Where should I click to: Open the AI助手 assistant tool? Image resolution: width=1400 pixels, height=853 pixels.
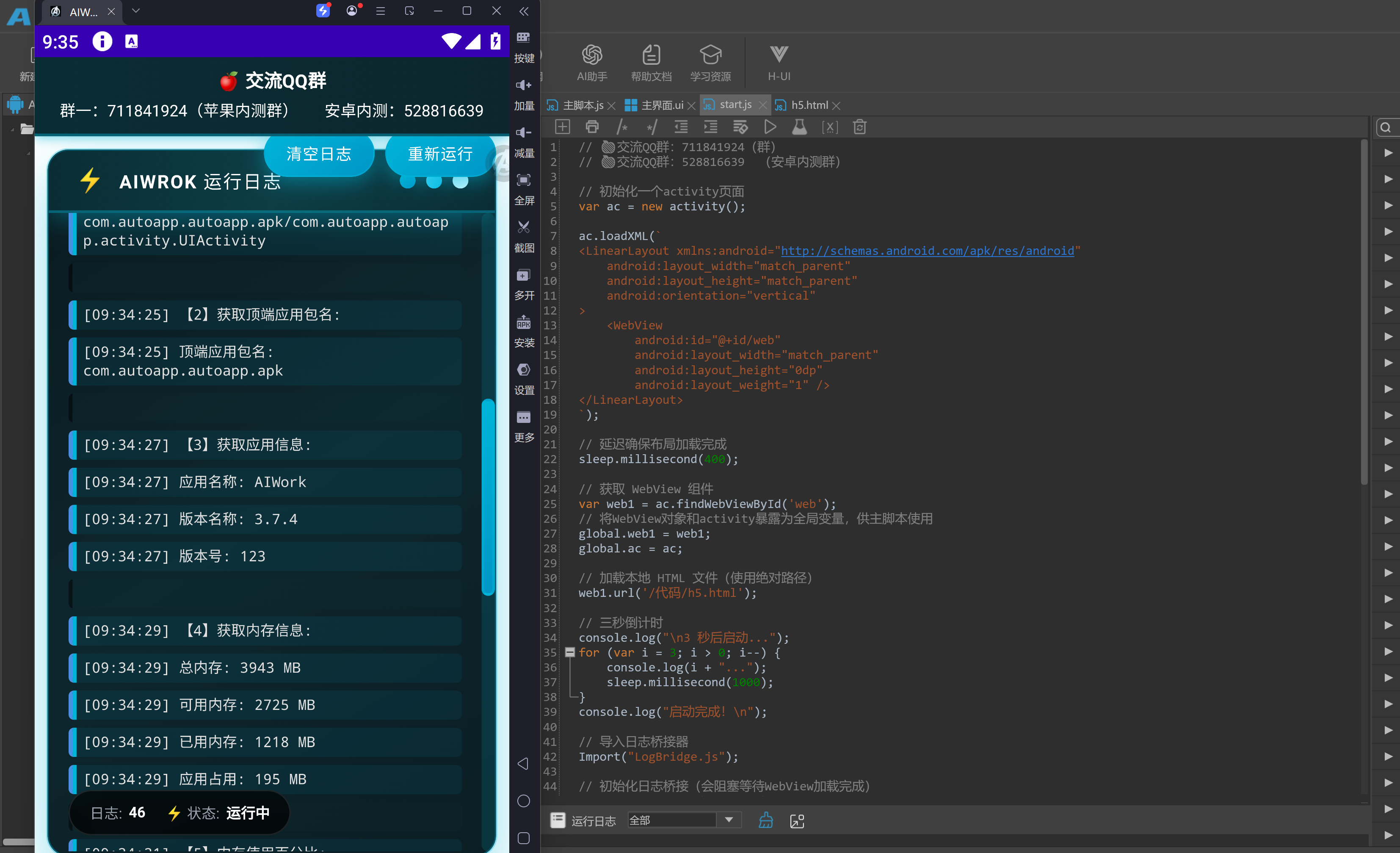point(591,63)
